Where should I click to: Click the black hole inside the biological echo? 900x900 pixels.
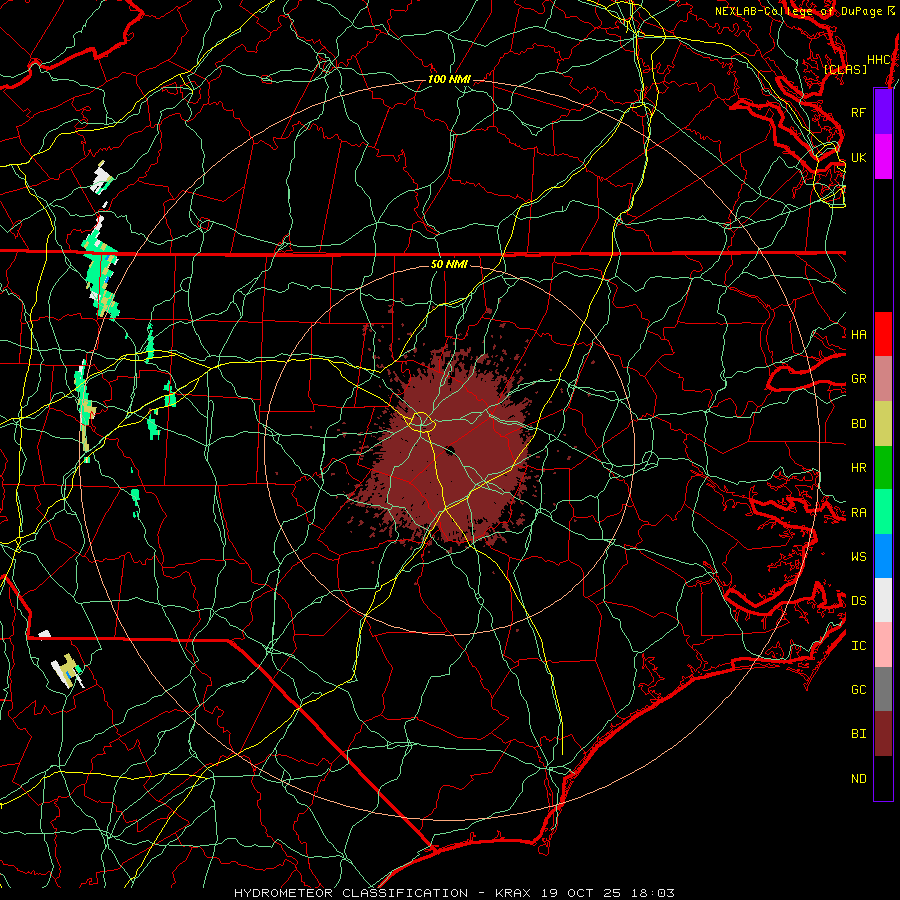coord(451,450)
